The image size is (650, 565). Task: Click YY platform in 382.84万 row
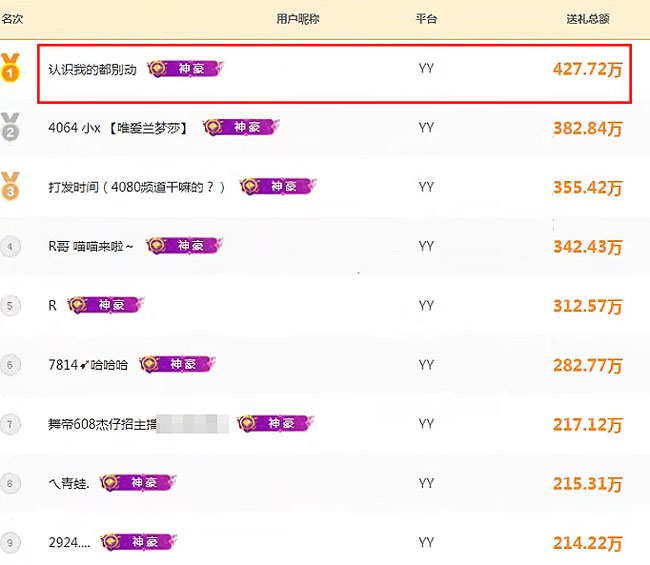coord(426,128)
